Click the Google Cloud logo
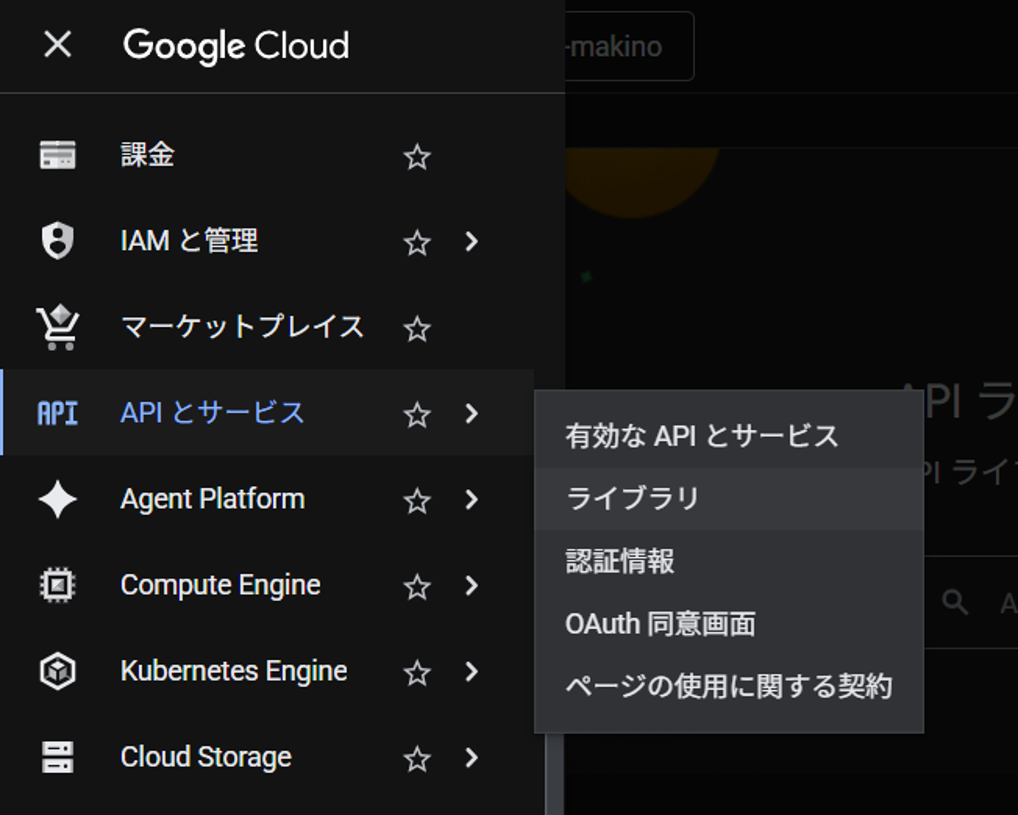 tap(236, 46)
